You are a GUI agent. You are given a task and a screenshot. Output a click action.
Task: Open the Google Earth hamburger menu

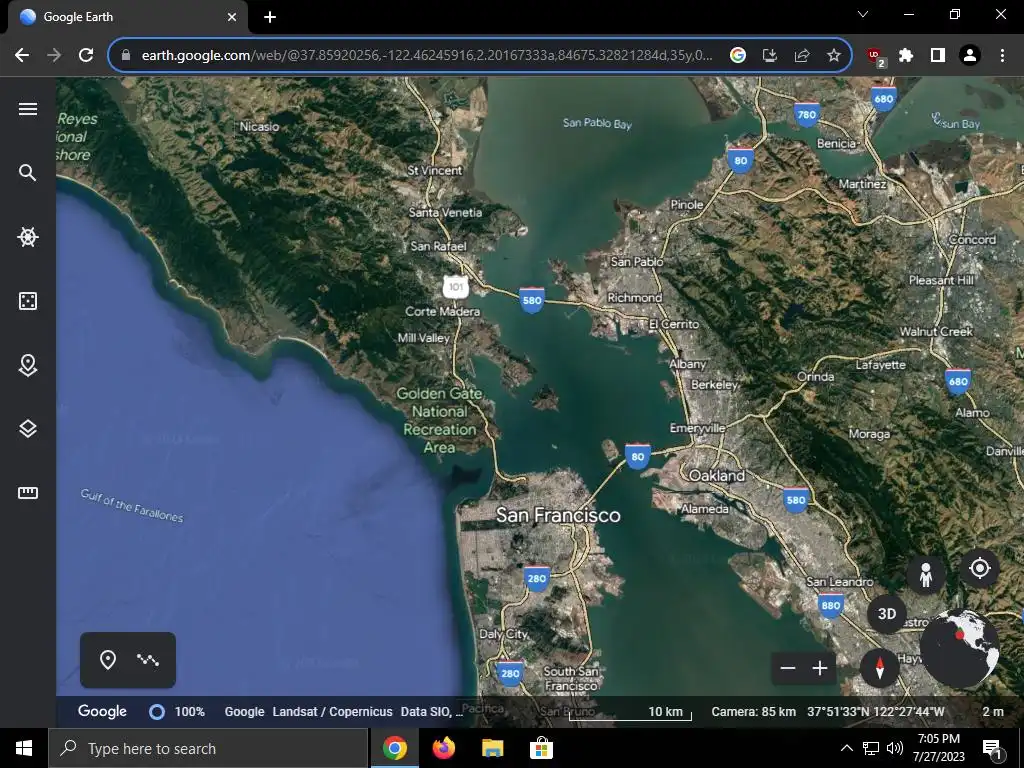[27, 109]
